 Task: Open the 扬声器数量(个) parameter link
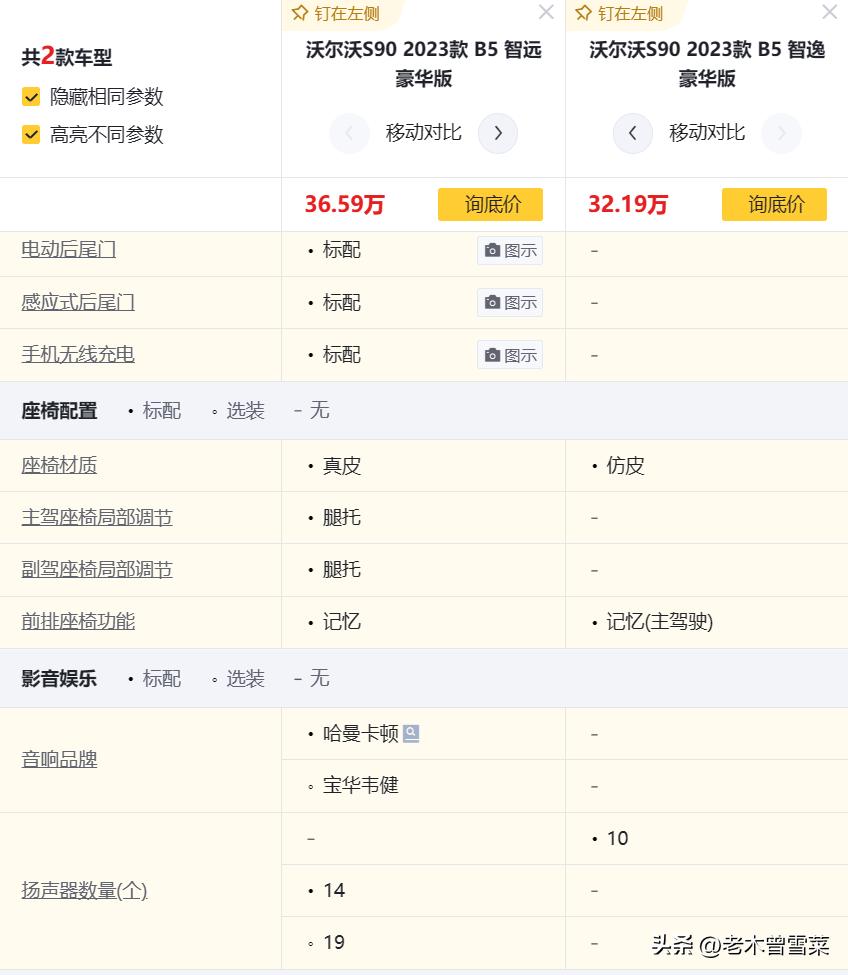click(x=84, y=890)
